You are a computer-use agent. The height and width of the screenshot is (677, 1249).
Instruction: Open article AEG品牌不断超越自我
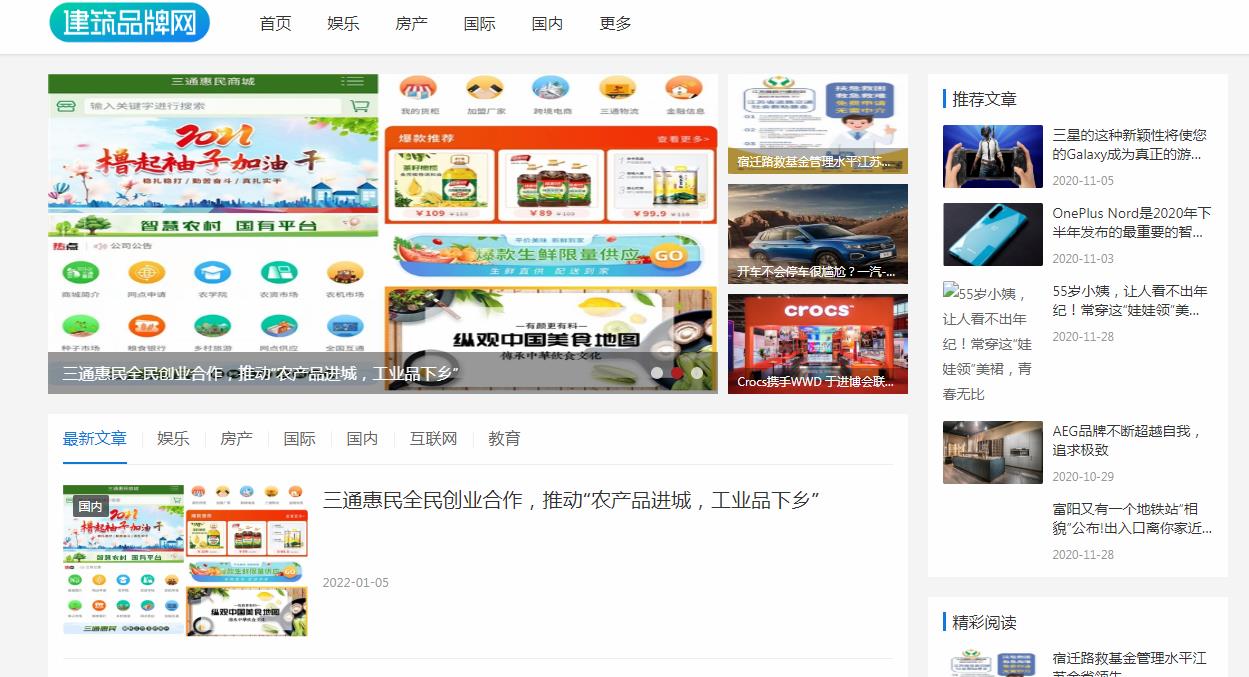point(1127,440)
